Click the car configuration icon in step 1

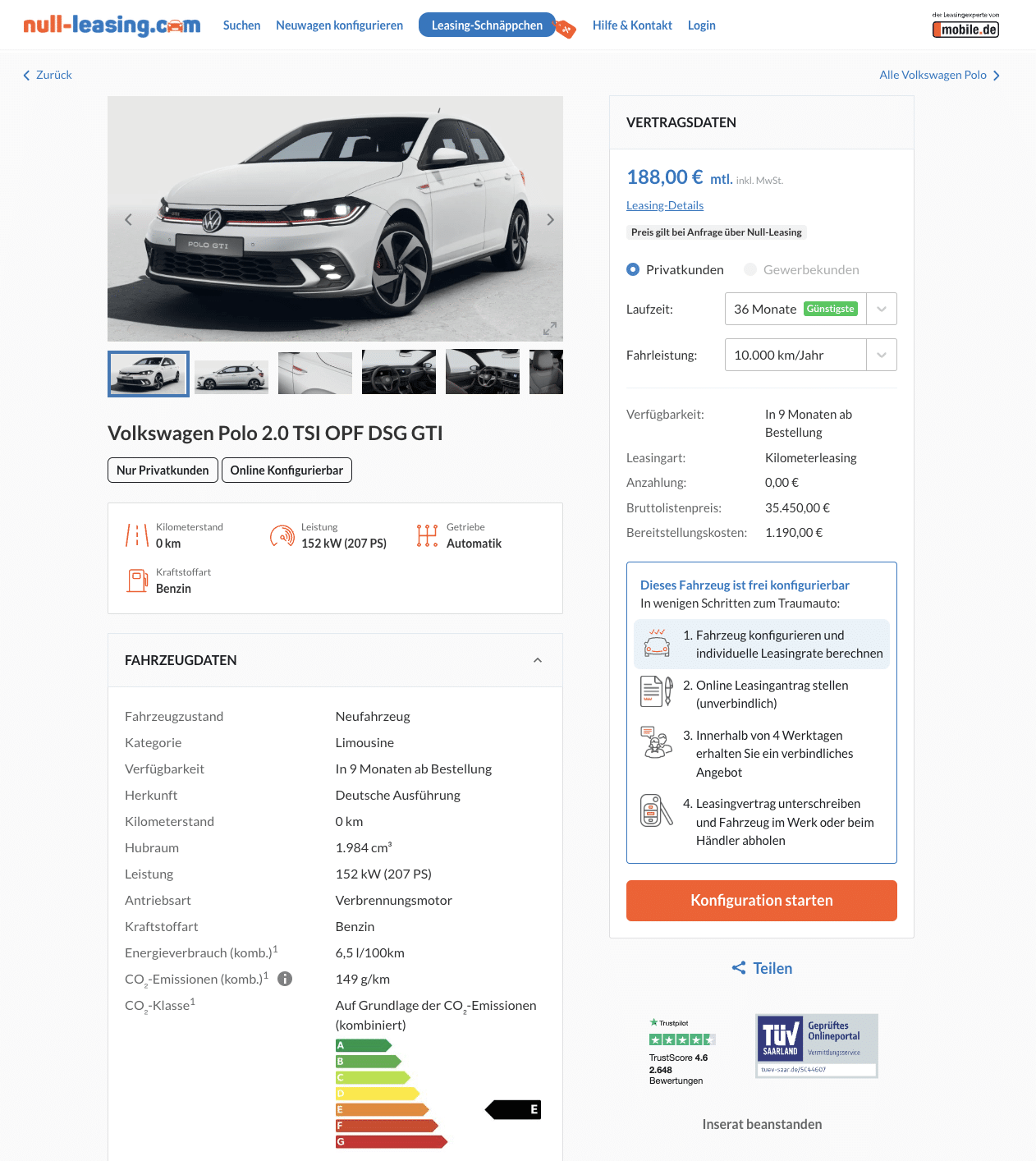[657, 643]
